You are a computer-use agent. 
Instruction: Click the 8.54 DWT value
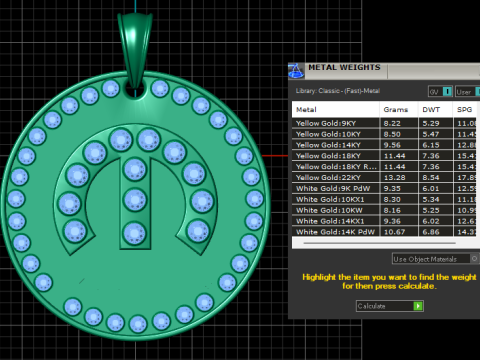coord(431,178)
